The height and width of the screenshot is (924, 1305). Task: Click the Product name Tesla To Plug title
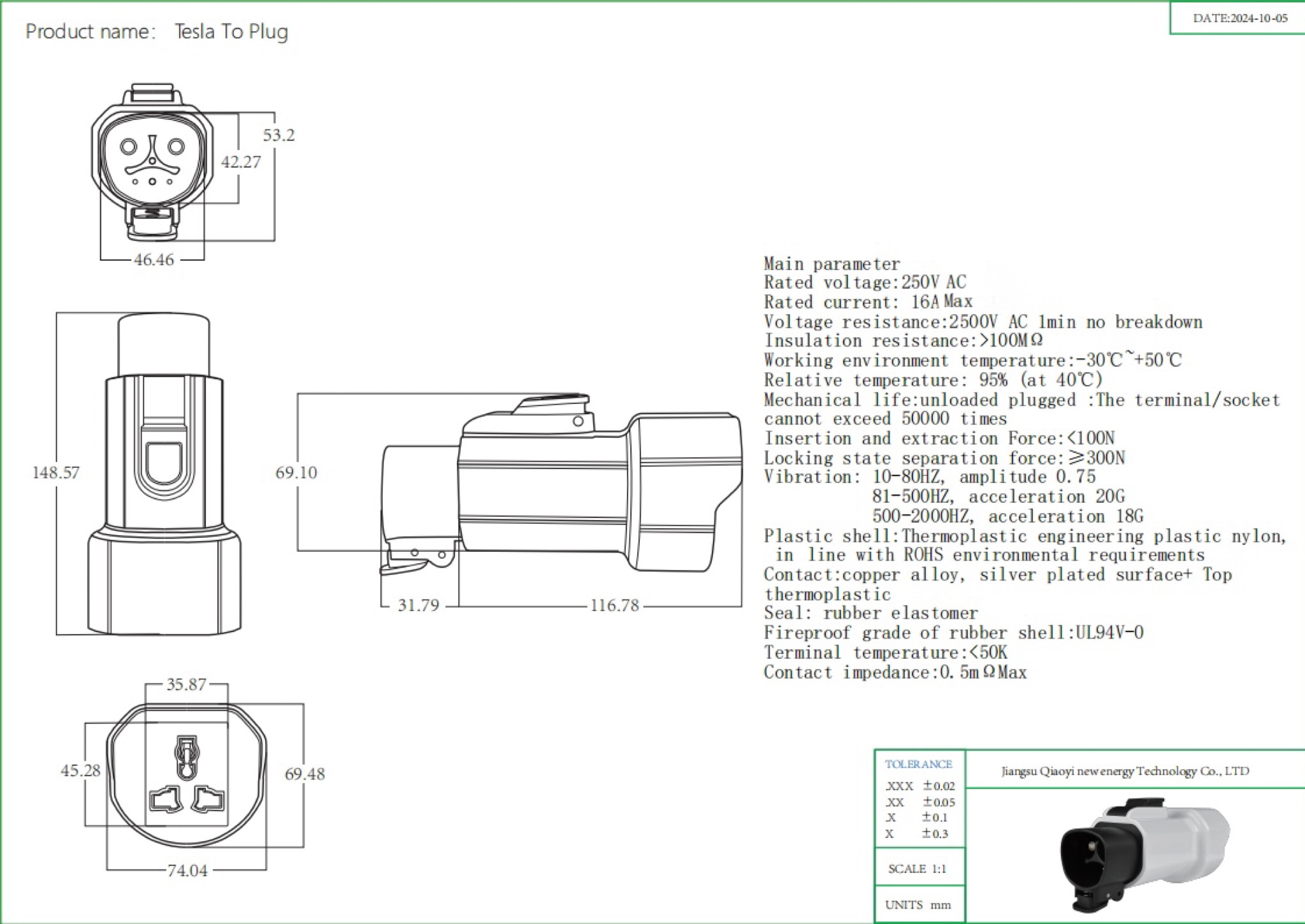(x=157, y=32)
